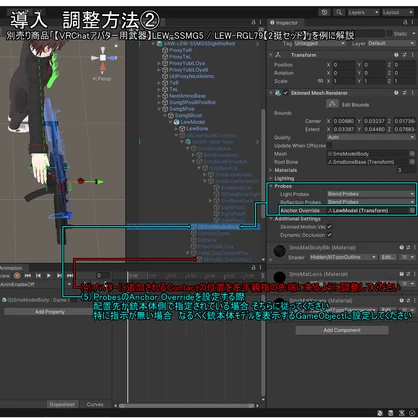Click the Add Property button
Image resolution: width=418 pixels, height=418 pixels.
point(50,312)
